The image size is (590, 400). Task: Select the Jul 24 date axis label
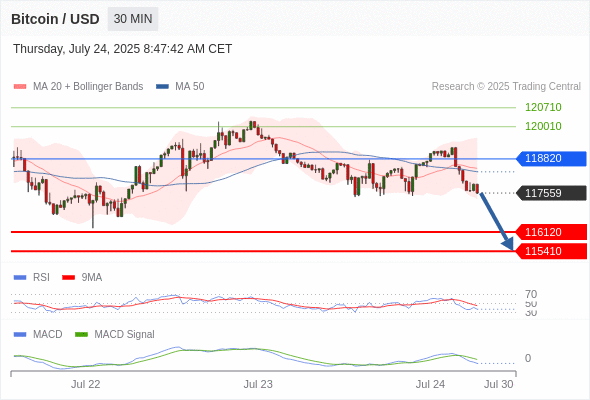coord(430,384)
